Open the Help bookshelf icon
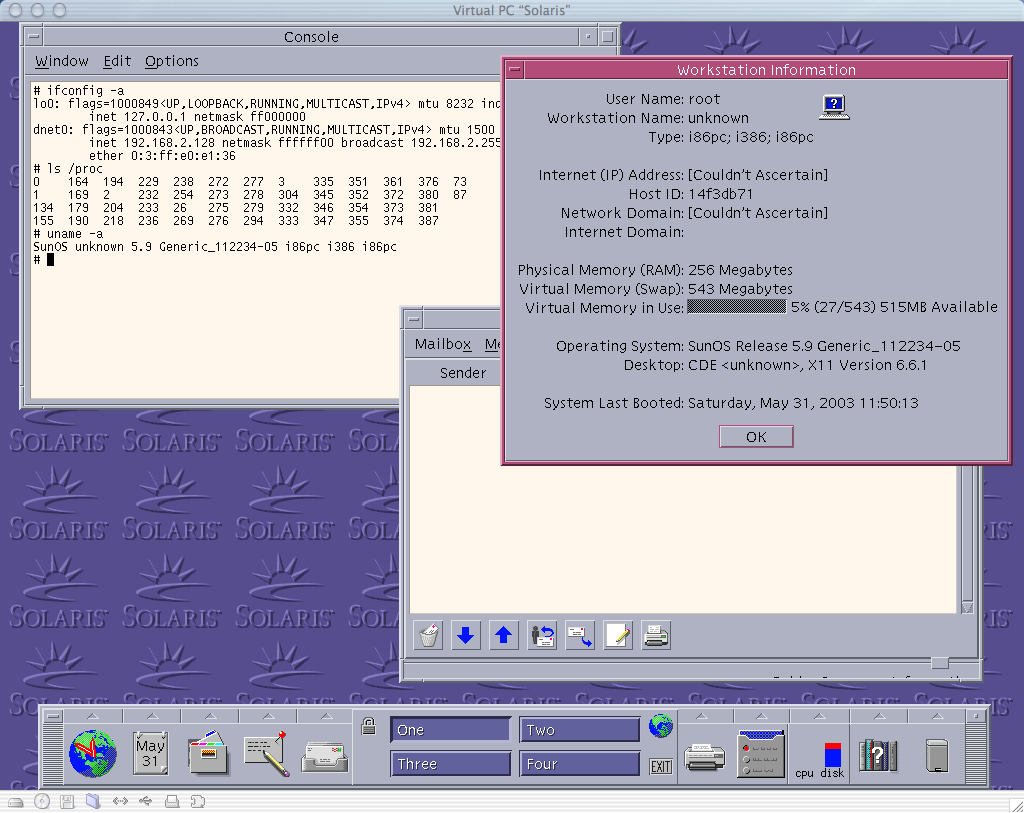Viewport: 1024px width, 813px height. [878, 756]
